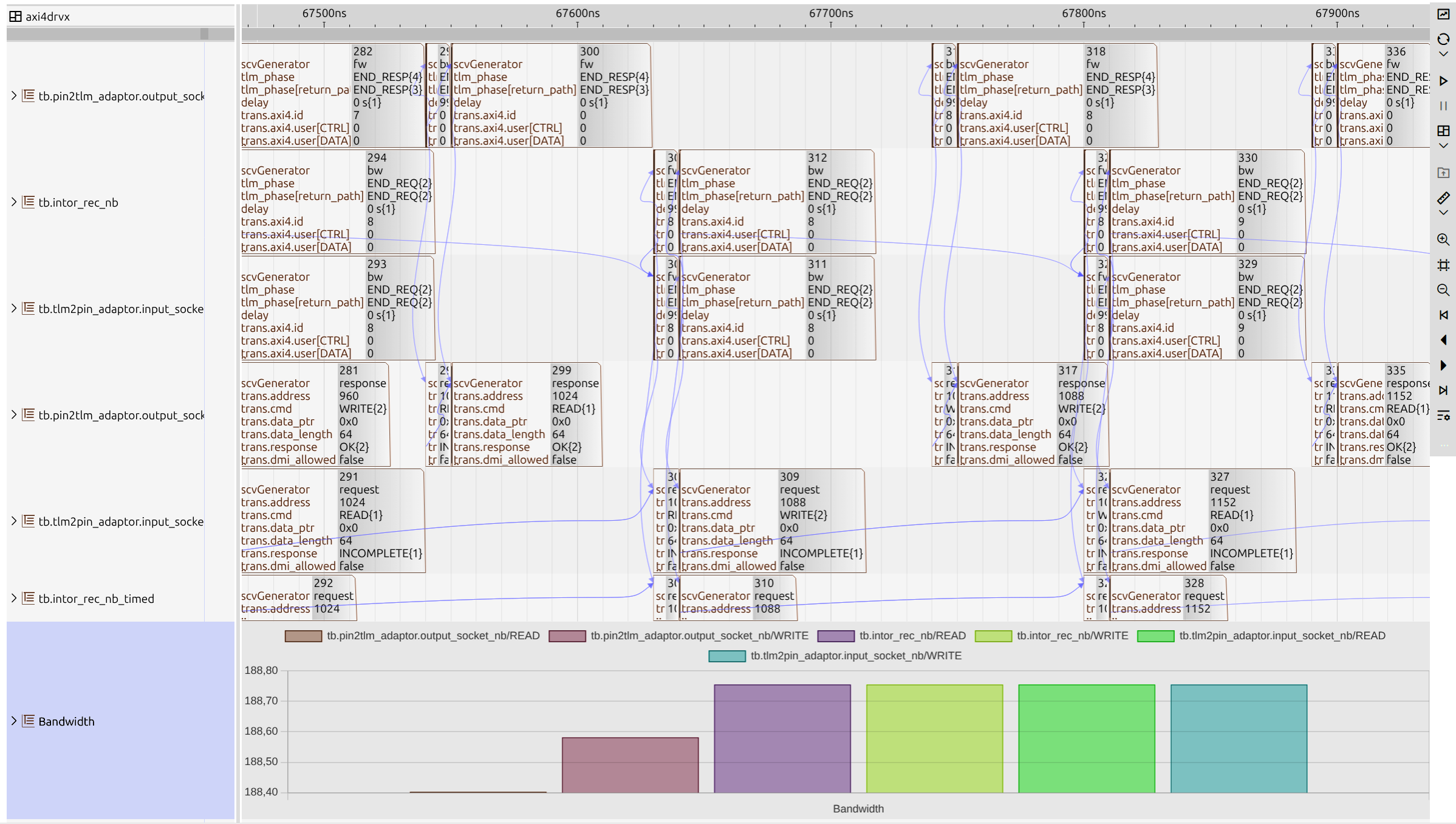Click the zoom in magnifier icon

coord(1443,239)
